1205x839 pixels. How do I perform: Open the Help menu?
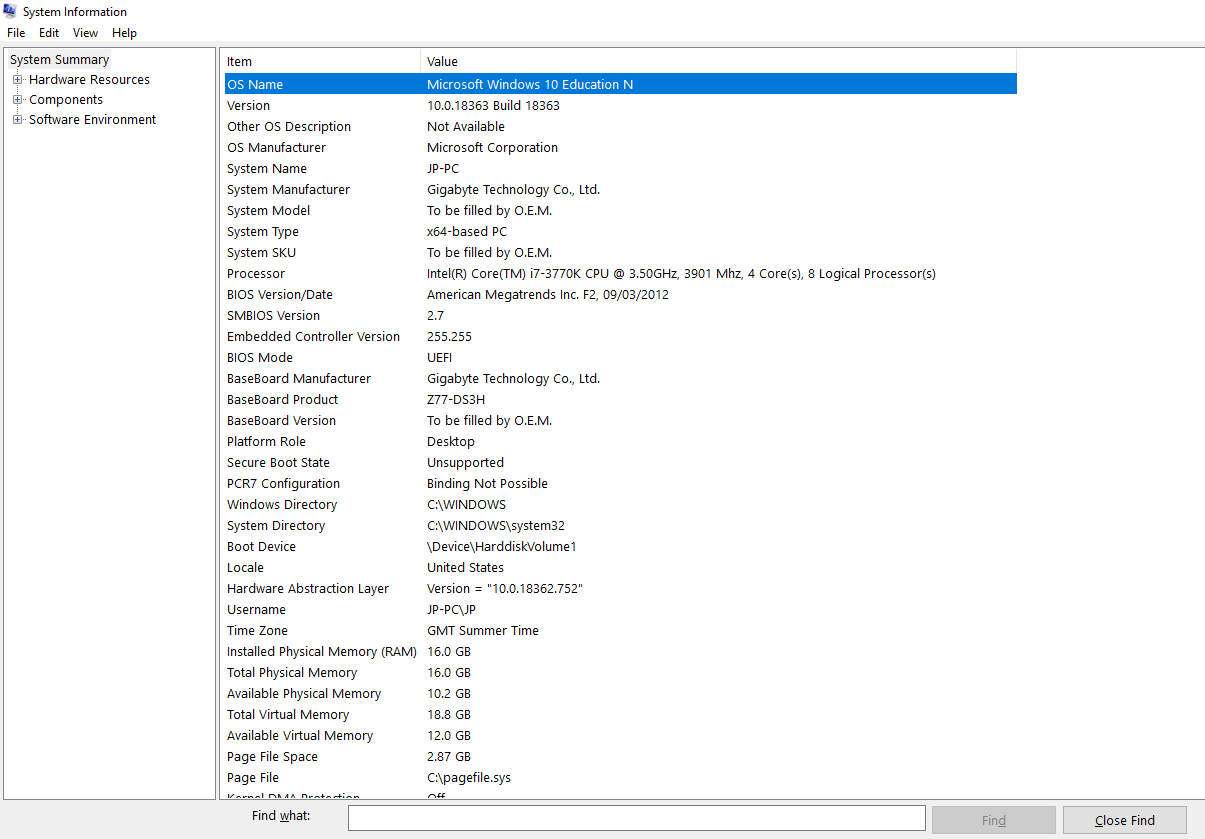coord(124,33)
